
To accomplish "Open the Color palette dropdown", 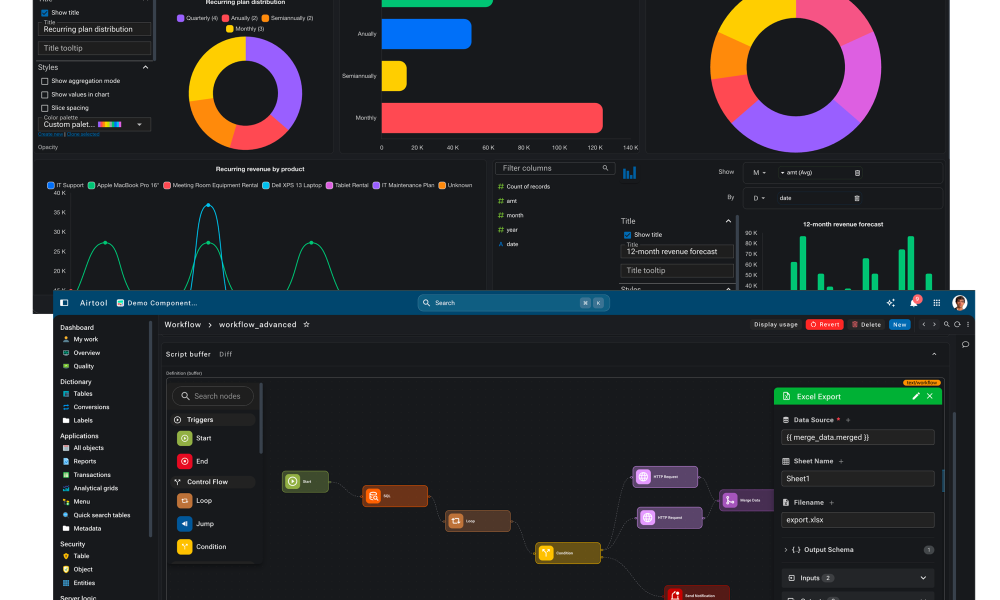I will pyautogui.click(x=94, y=124).
